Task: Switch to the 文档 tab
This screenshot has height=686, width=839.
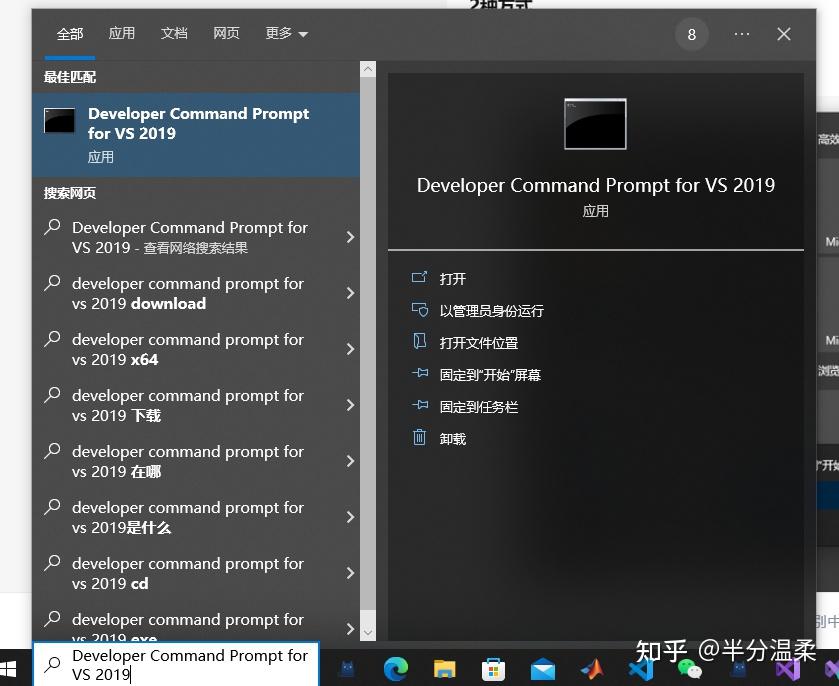Action: (x=174, y=34)
